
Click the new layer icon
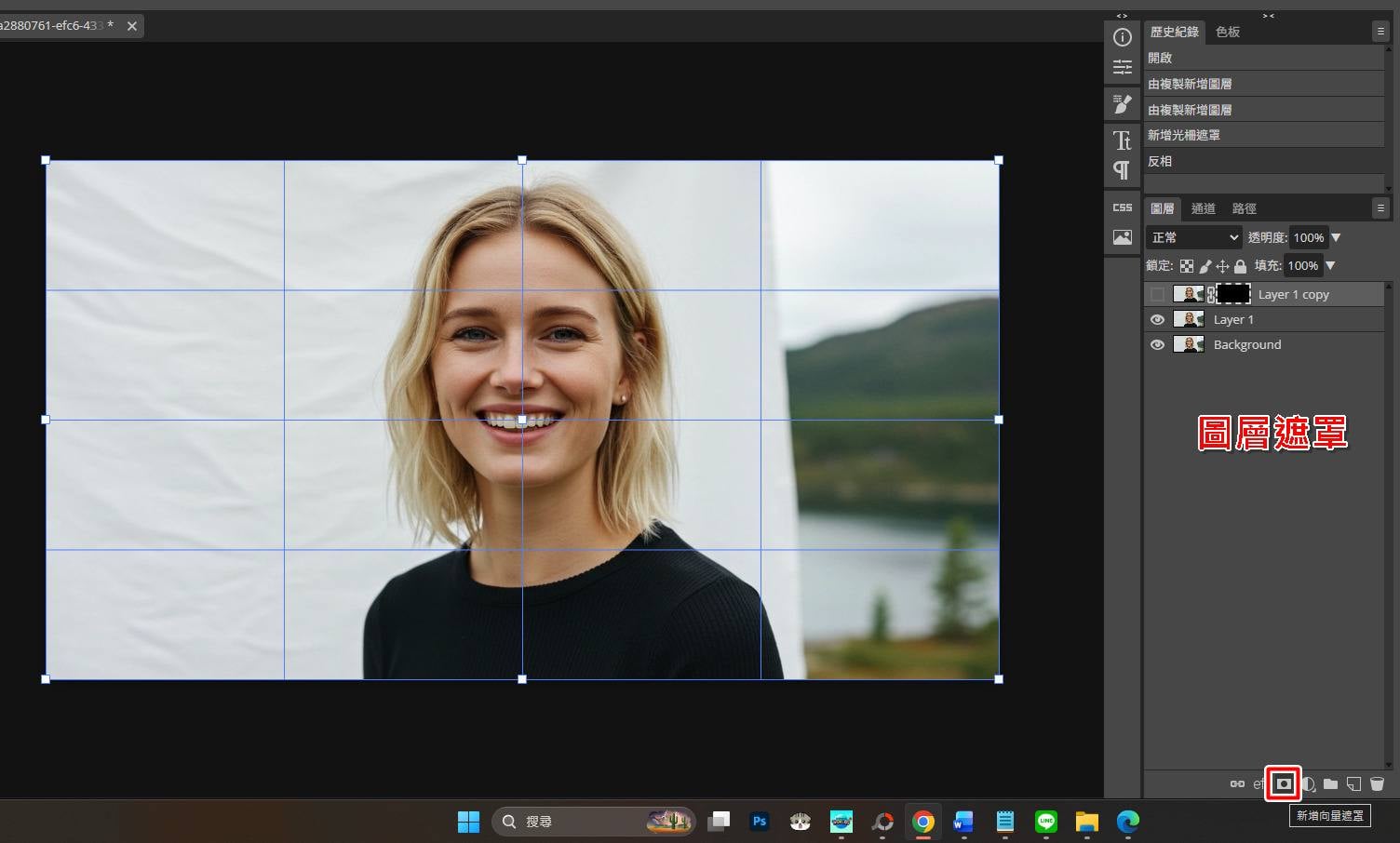click(x=1353, y=784)
